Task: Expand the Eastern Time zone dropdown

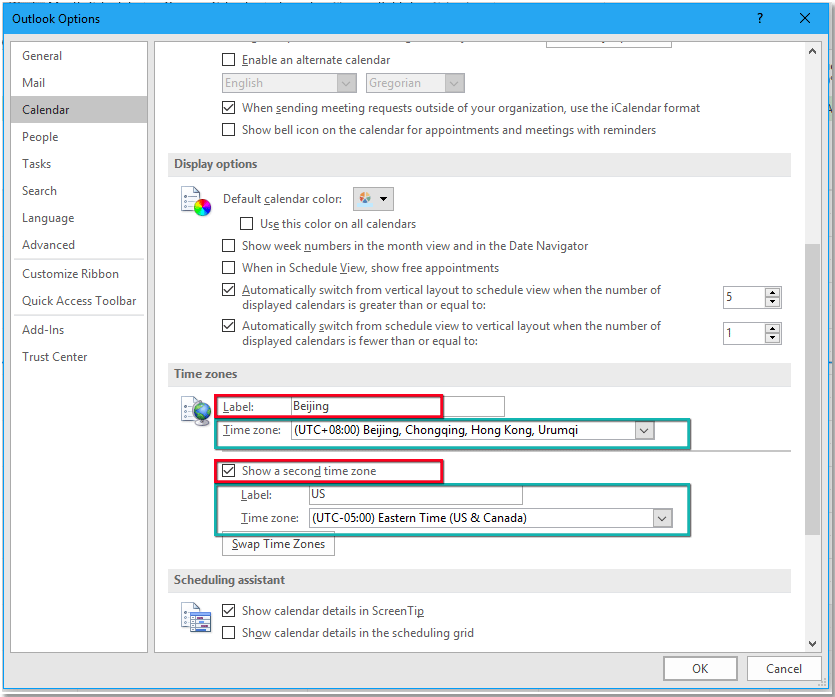Action: pos(661,518)
